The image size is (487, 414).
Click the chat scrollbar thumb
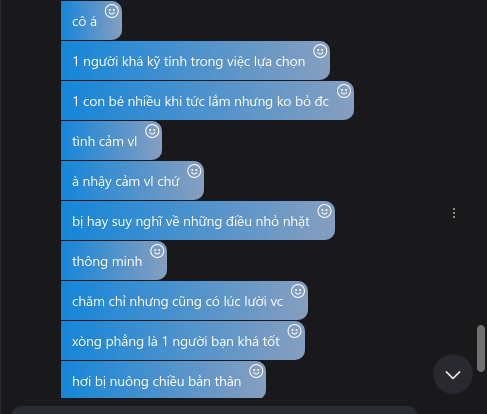(481, 348)
